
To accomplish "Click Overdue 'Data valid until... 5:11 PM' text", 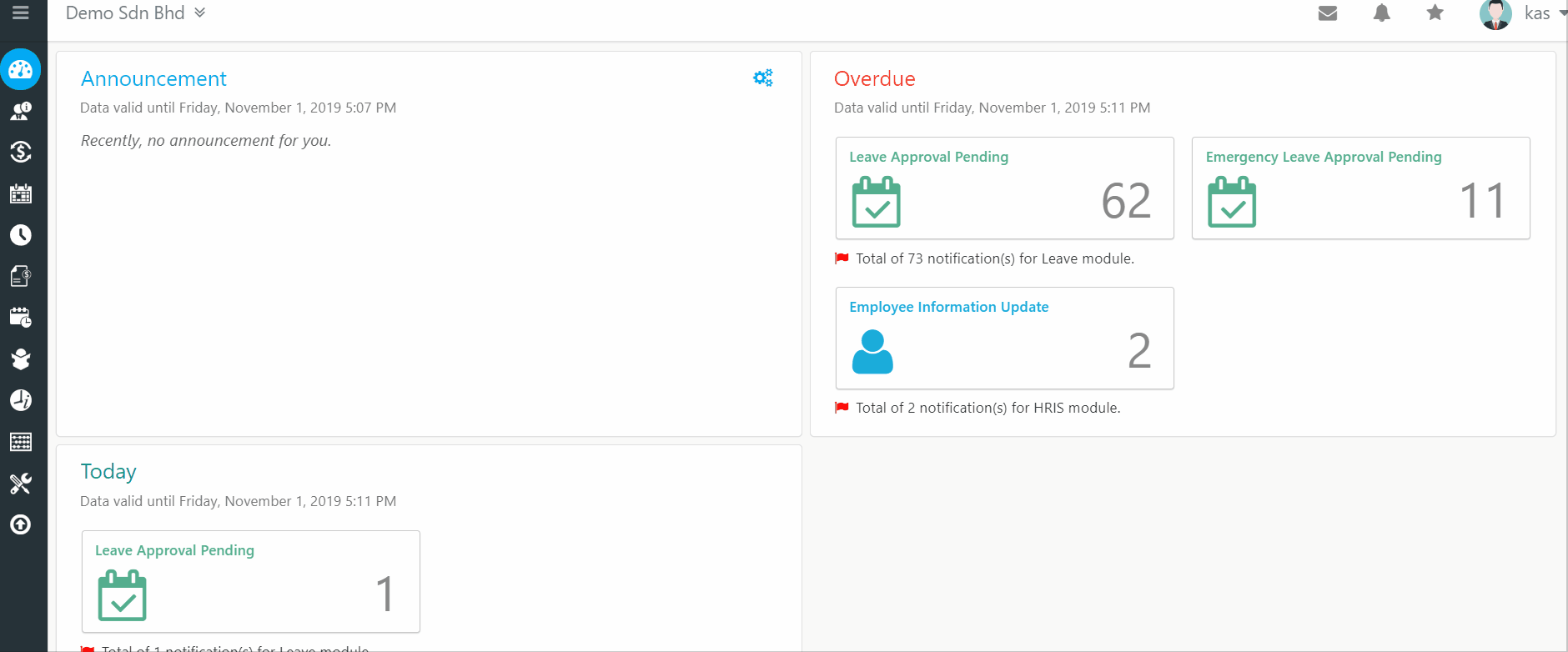I will click(993, 108).
